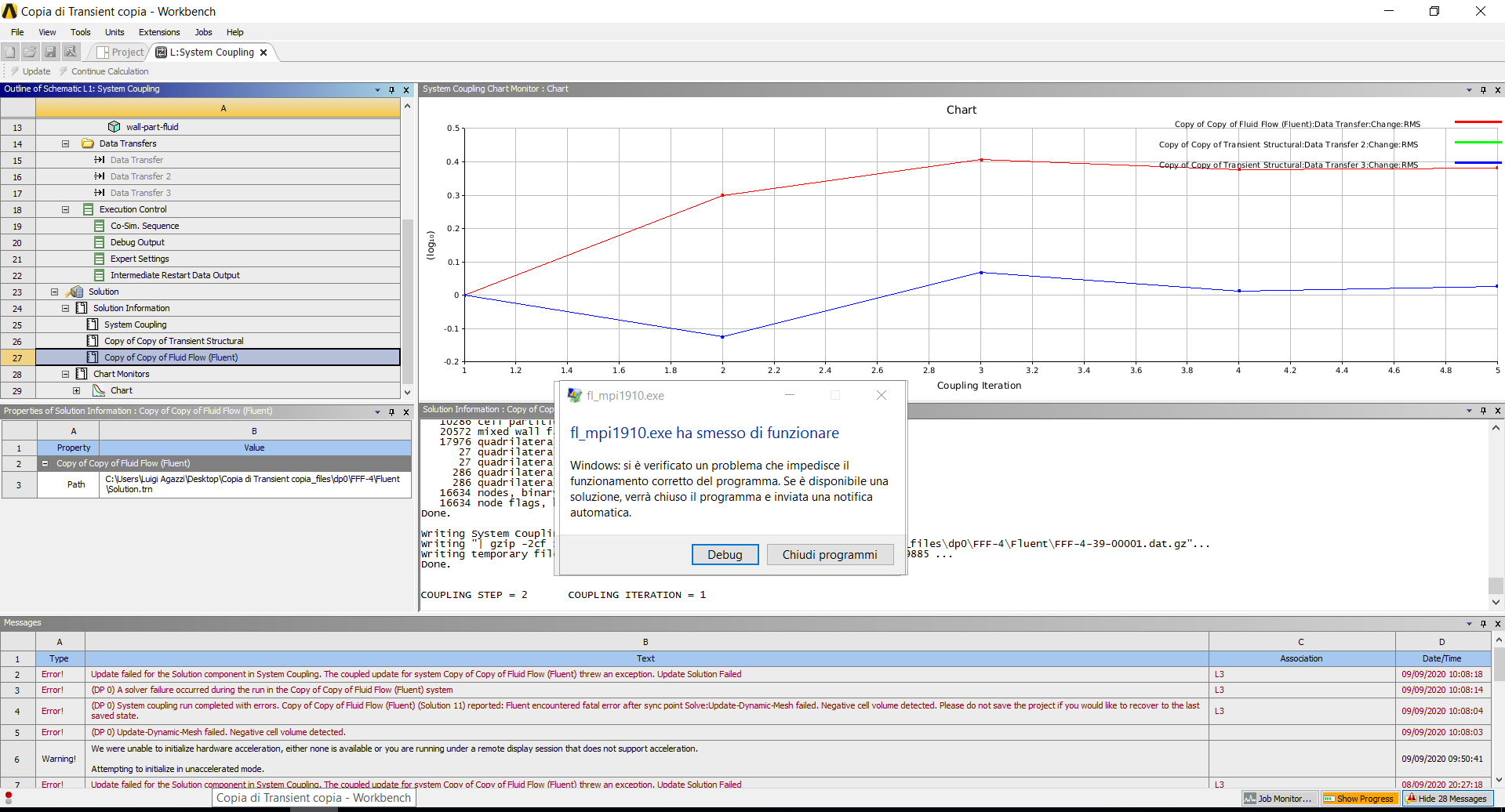Click Continue Calculation
This screenshot has height=812, width=1505.
104,71
